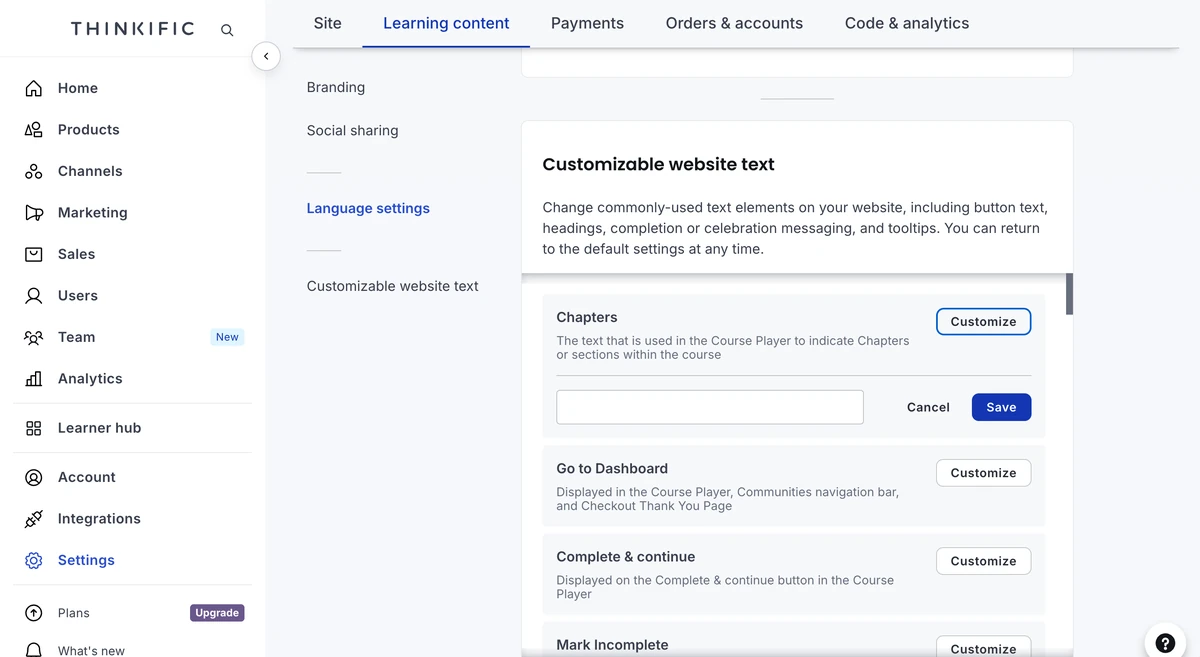
Task: Open the Channels icon in sidebar
Action: click(34, 171)
